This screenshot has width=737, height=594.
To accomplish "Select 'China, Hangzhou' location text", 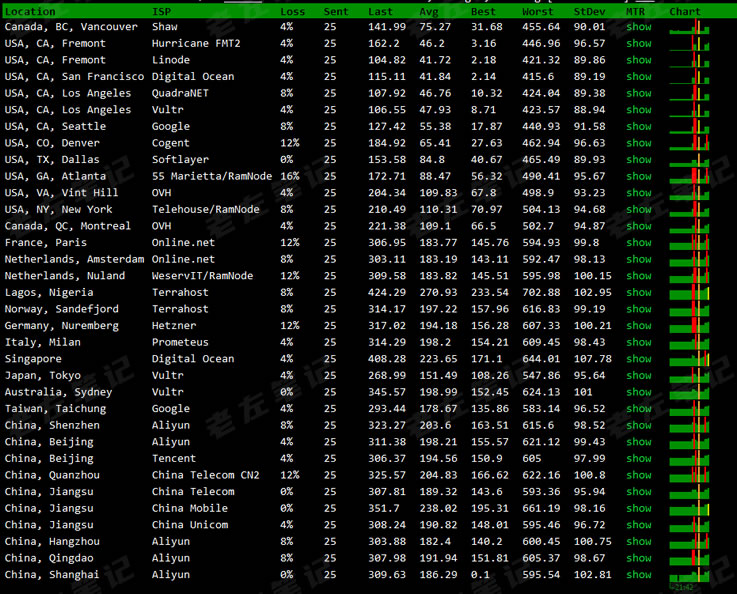I will click(52, 541).
